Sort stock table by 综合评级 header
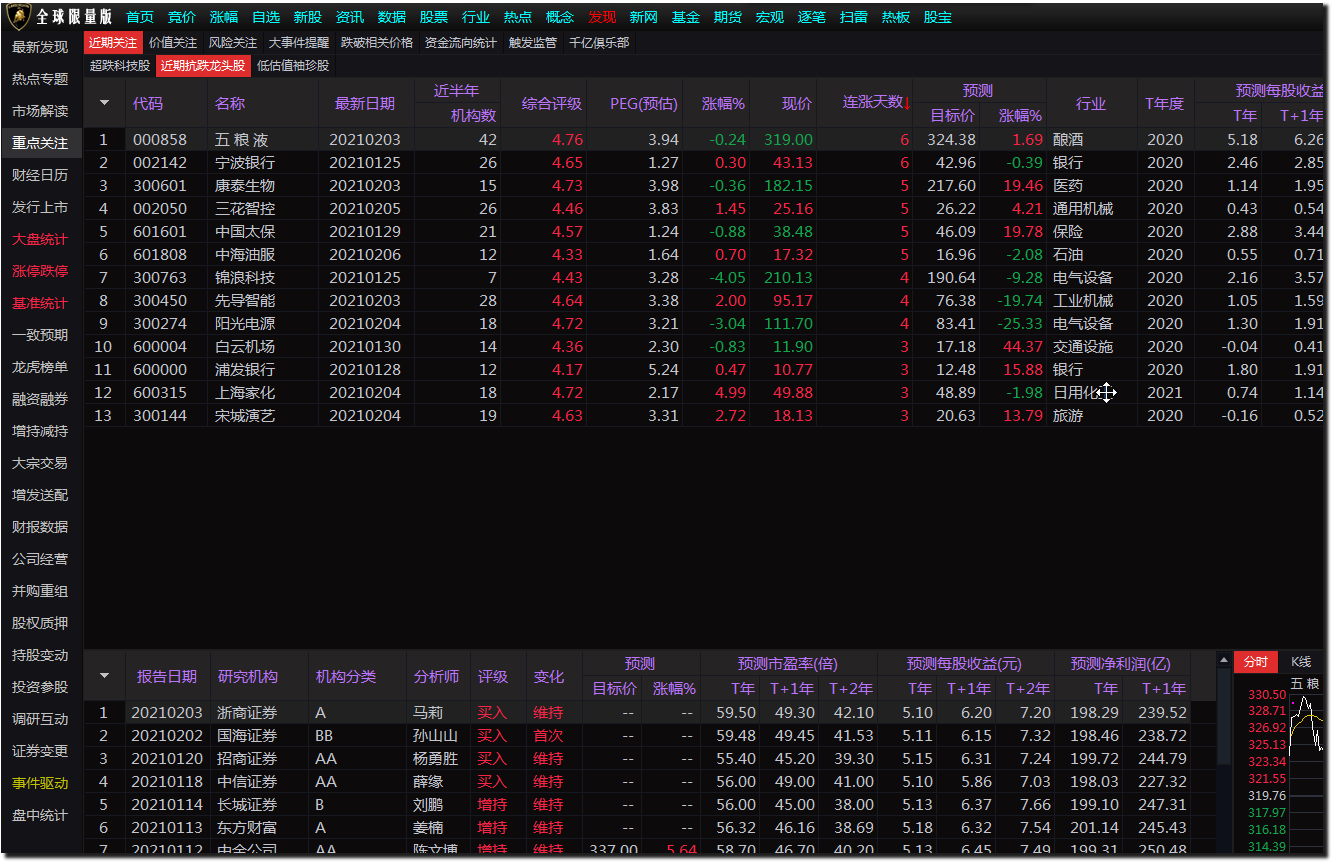The image size is (1333, 862). pos(551,103)
